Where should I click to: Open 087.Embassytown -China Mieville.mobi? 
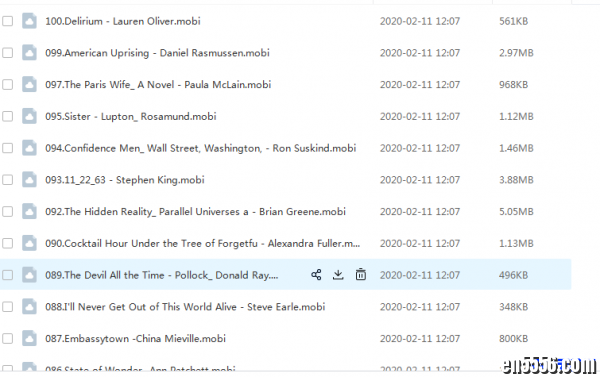[x=135, y=339]
